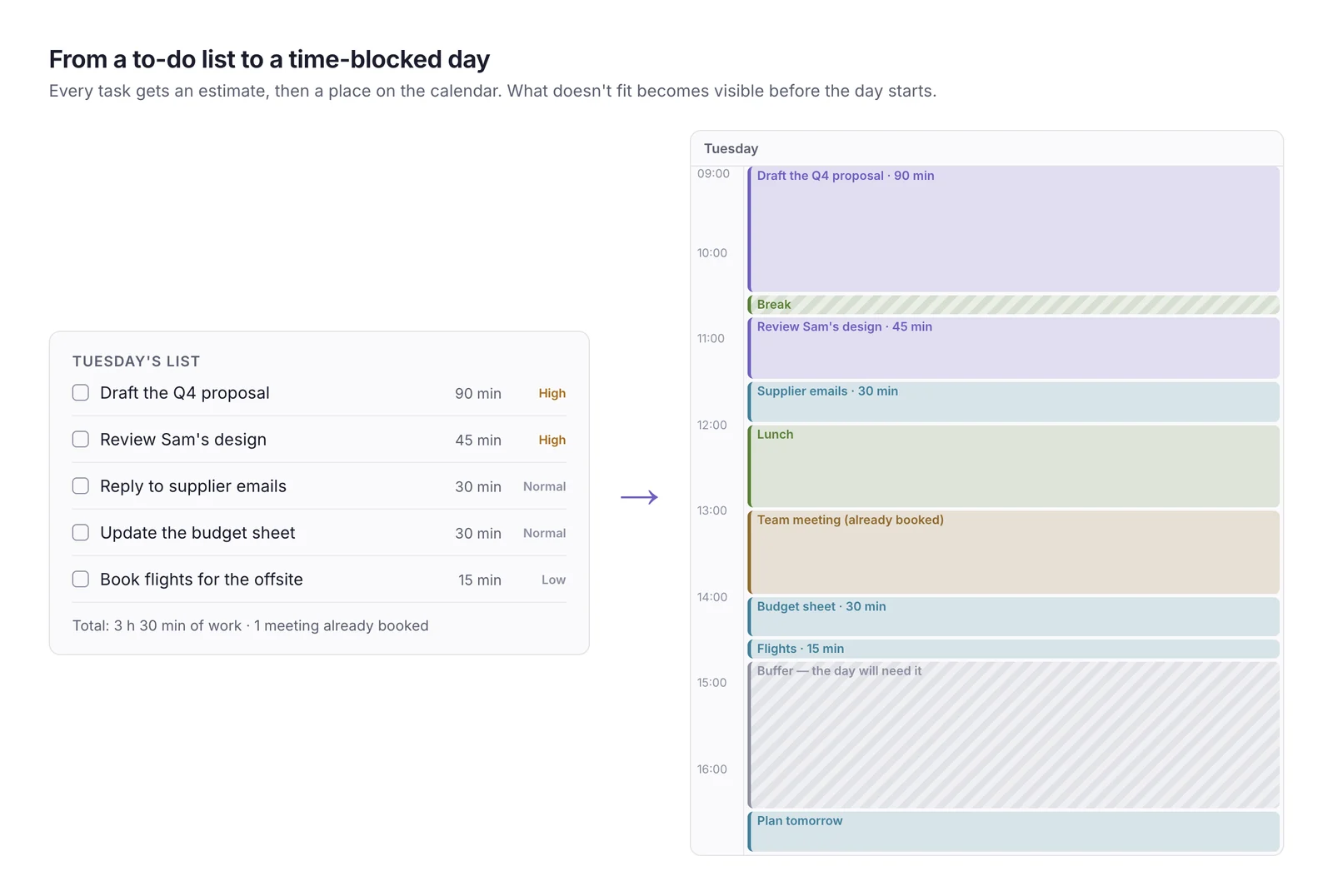Click the Lunch block in Tuesday's calendar
This screenshot has height=896, width=1333.
click(x=1013, y=466)
